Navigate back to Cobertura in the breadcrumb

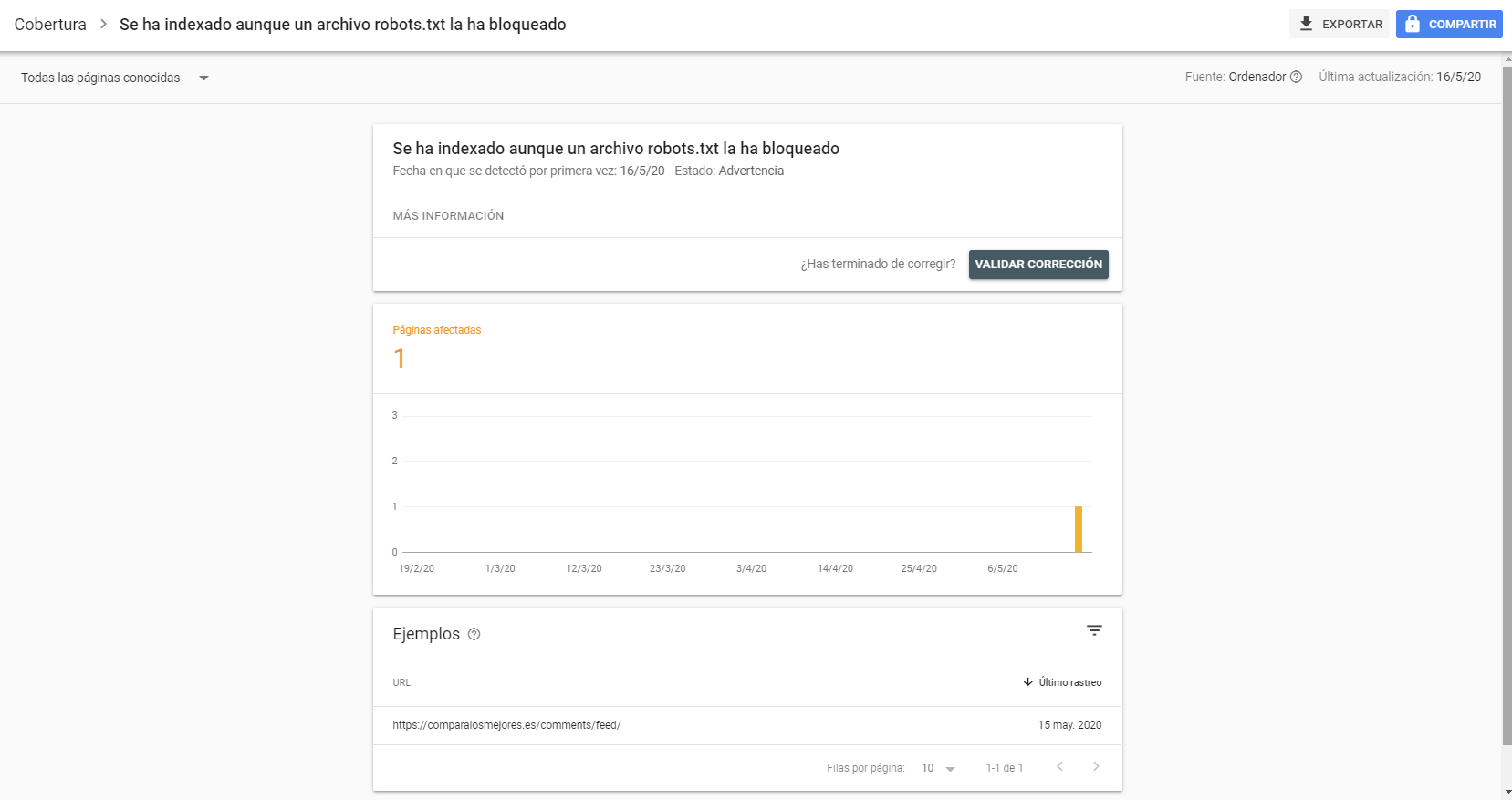(50, 25)
